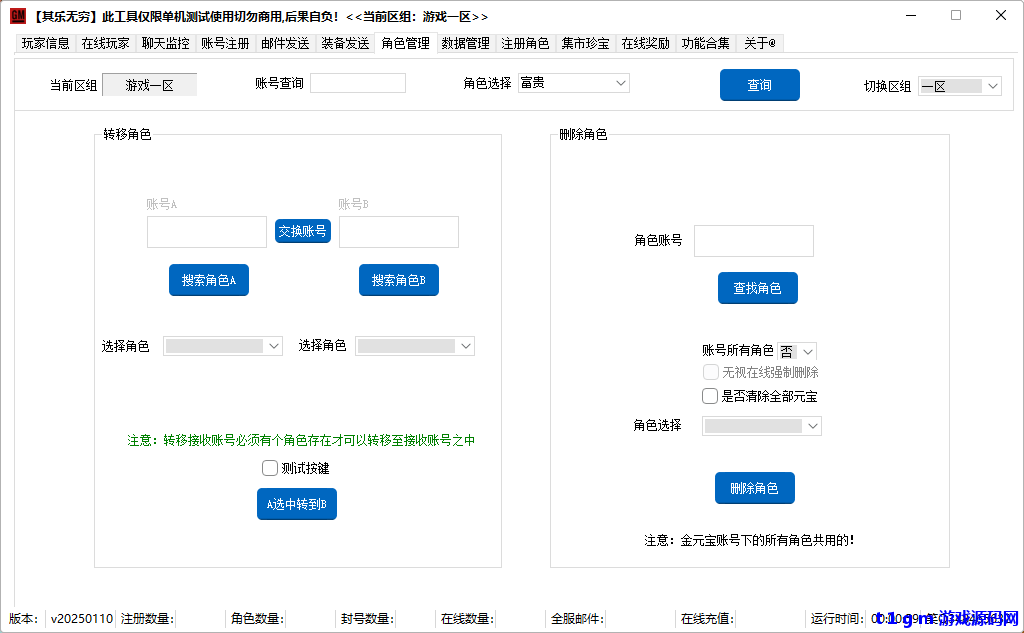Switch to the 数据管理 data management tab
1024x633 pixels.
[465, 43]
